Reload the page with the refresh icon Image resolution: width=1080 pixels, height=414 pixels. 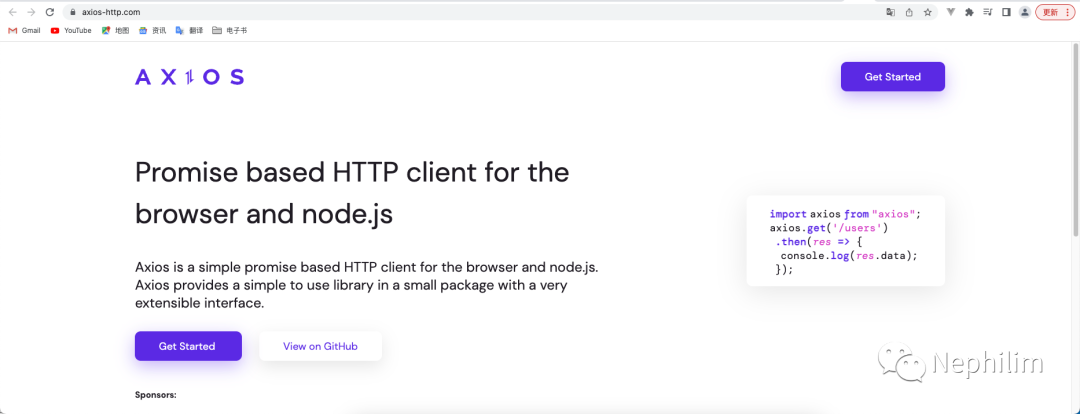click(50, 12)
